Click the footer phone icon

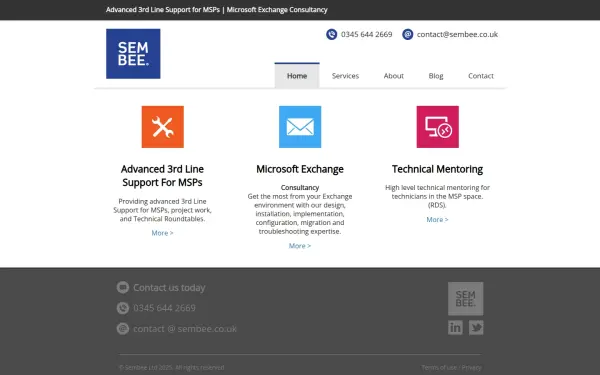click(x=123, y=308)
